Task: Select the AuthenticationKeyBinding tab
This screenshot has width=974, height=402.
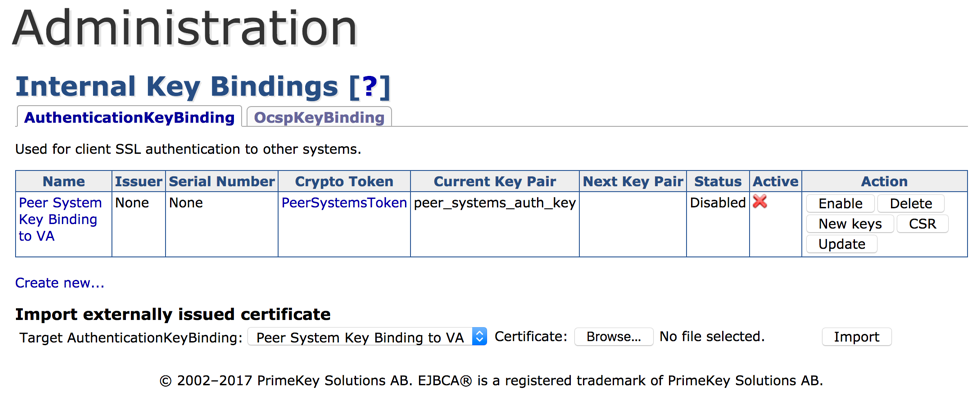Action: [129, 117]
